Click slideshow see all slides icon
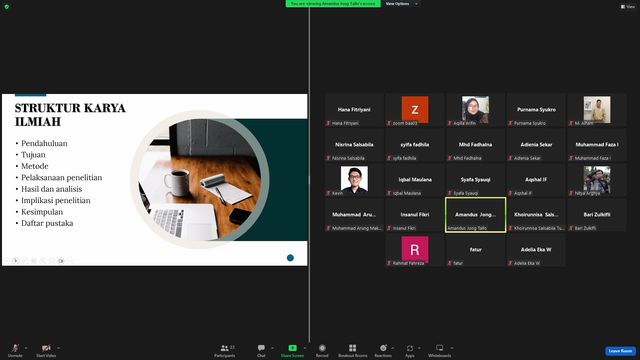The image size is (640, 360). coord(33,260)
